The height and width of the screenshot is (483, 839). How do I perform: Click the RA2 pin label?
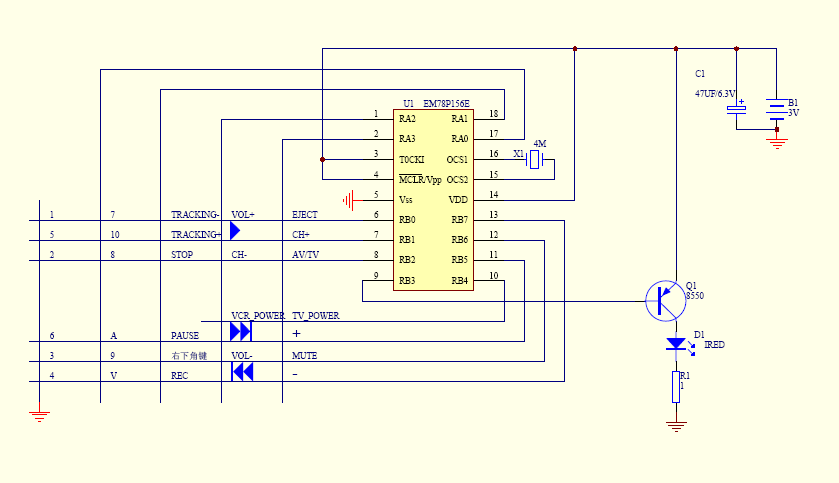coord(407,119)
